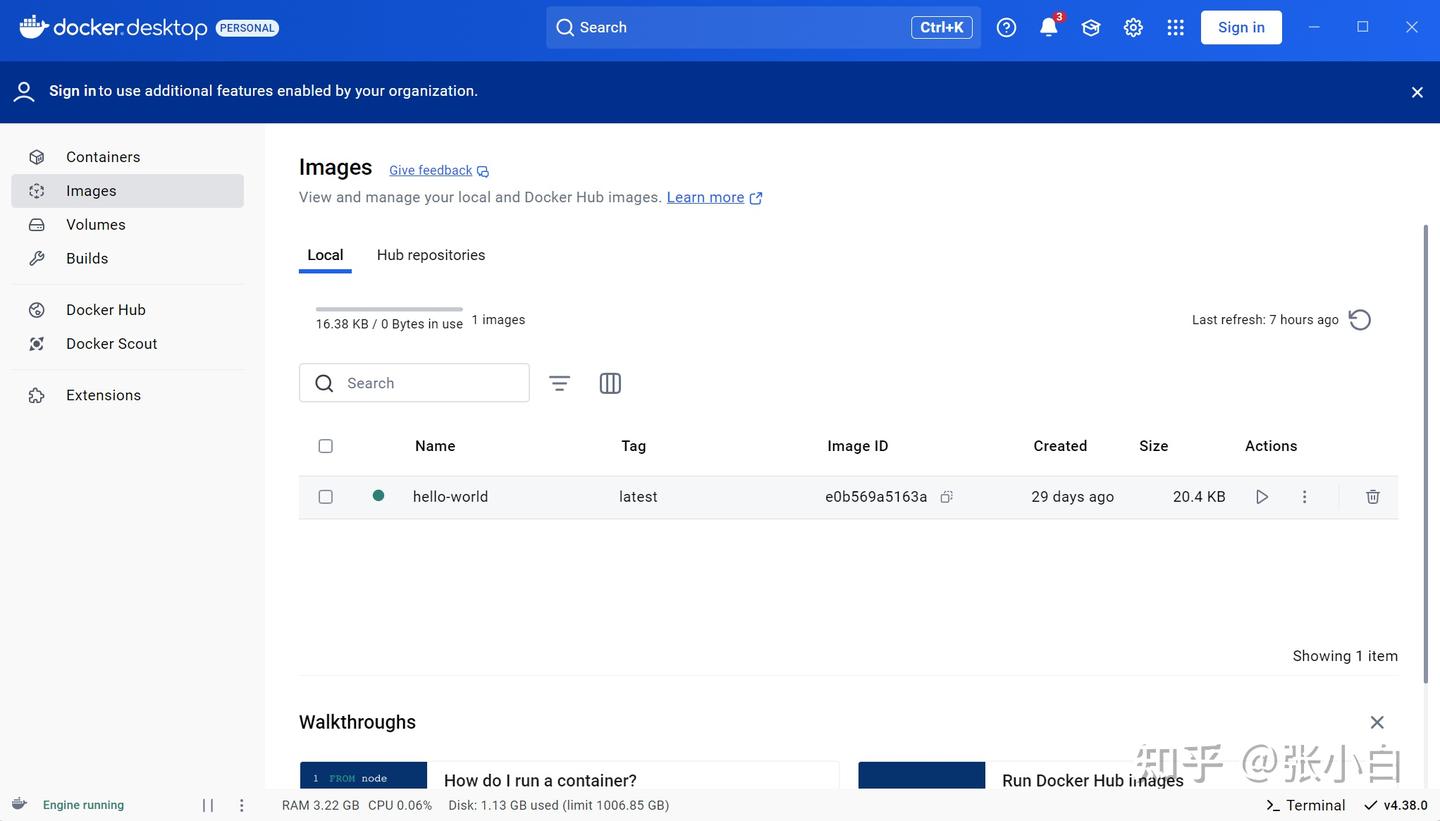Screen dimensions: 1440x821
Task: Click the Sign in button
Action: (x=1241, y=28)
